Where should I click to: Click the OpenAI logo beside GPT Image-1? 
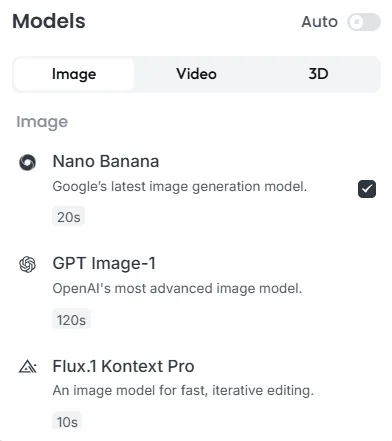[x=27, y=265]
